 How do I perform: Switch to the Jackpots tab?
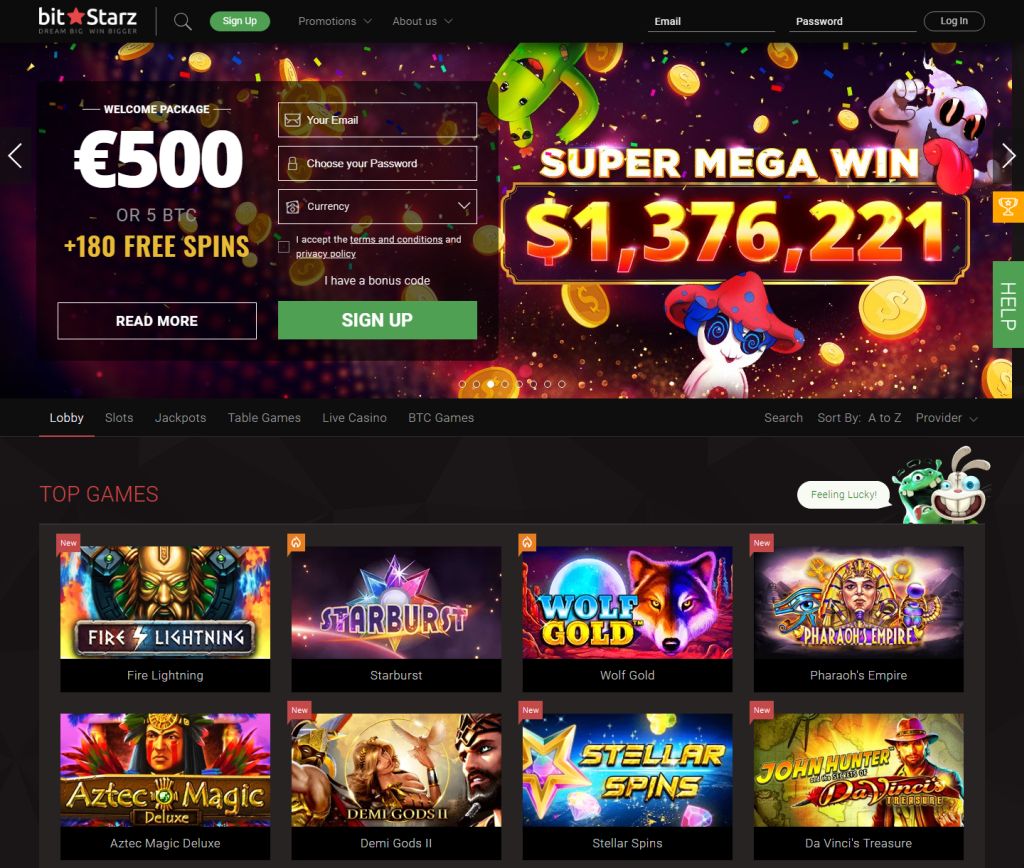click(180, 418)
